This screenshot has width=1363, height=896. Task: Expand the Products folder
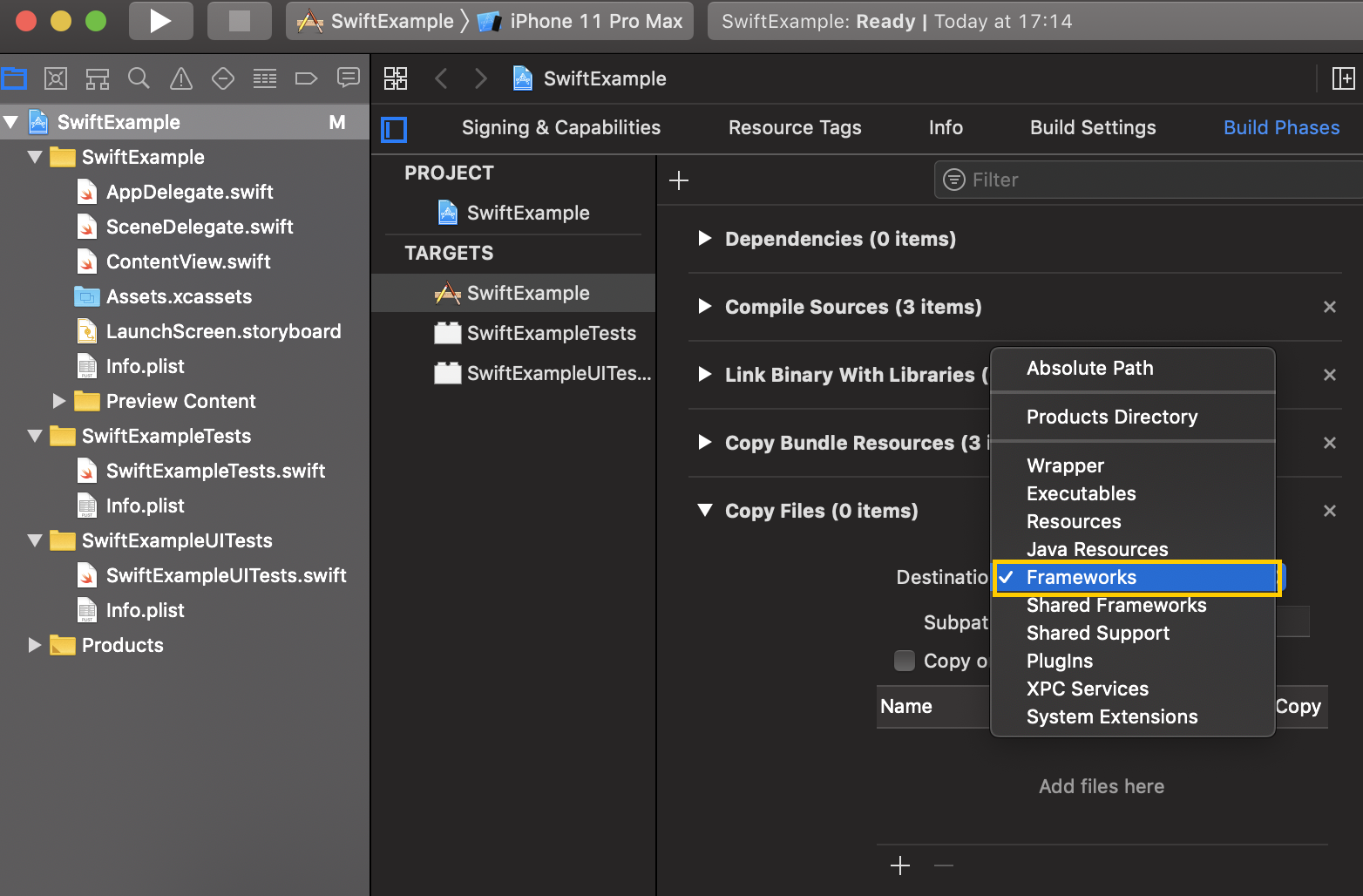(x=35, y=645)
